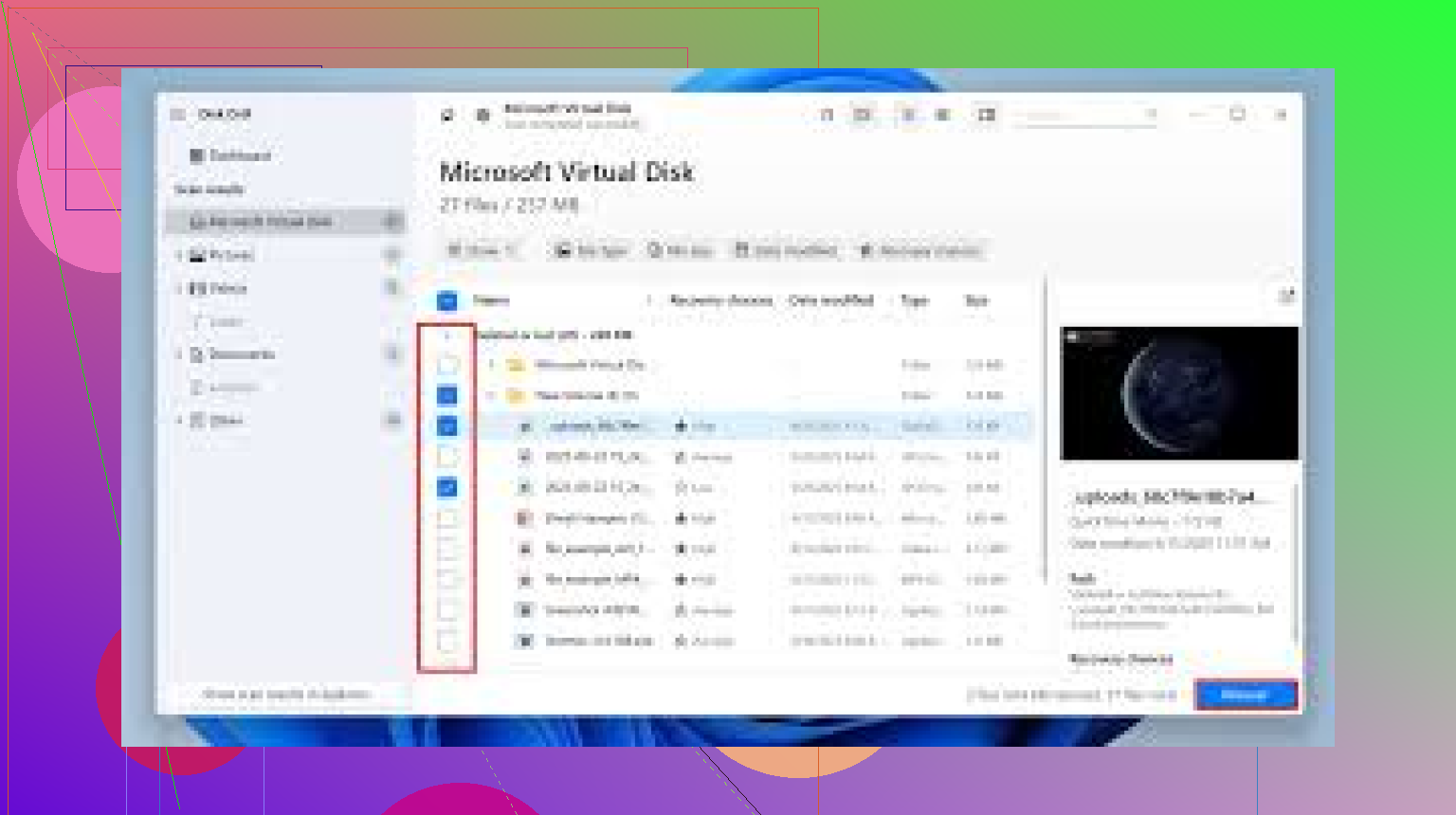Viewport: 1456px width, 815px height.
Task: Click the blue Recover button
Action: [x=1245, y=695]
